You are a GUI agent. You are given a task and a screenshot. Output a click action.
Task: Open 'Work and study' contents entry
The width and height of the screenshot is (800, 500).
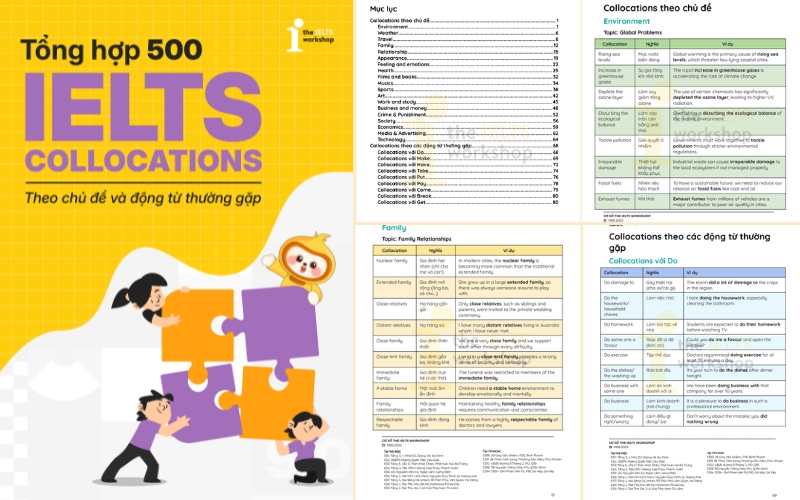pyautogui.click(x=468, y=102)
